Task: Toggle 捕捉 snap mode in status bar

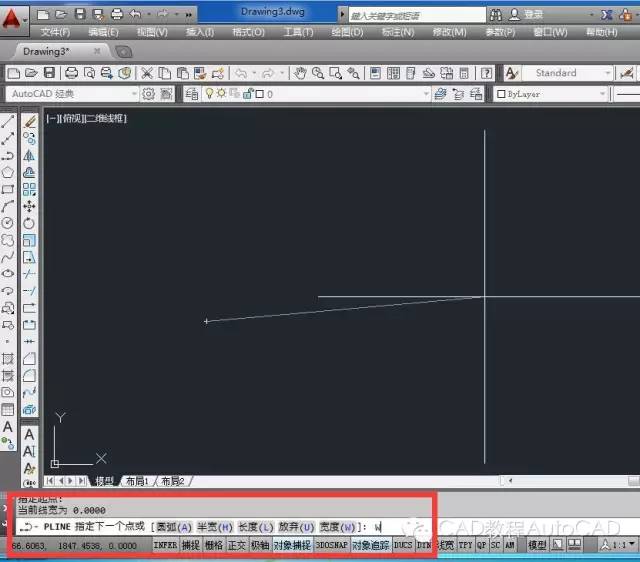Action: pyautogui.click(x=191, y=545)
